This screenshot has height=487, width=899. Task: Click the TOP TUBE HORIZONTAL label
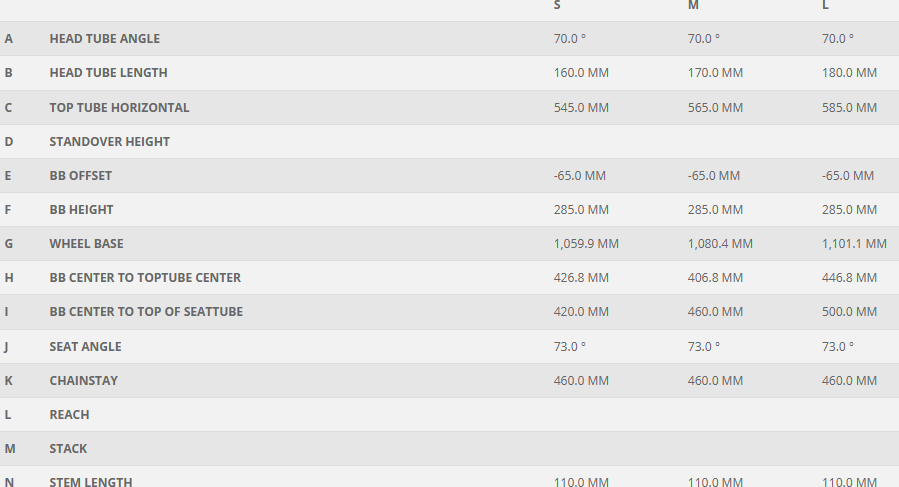pos(119,107)
